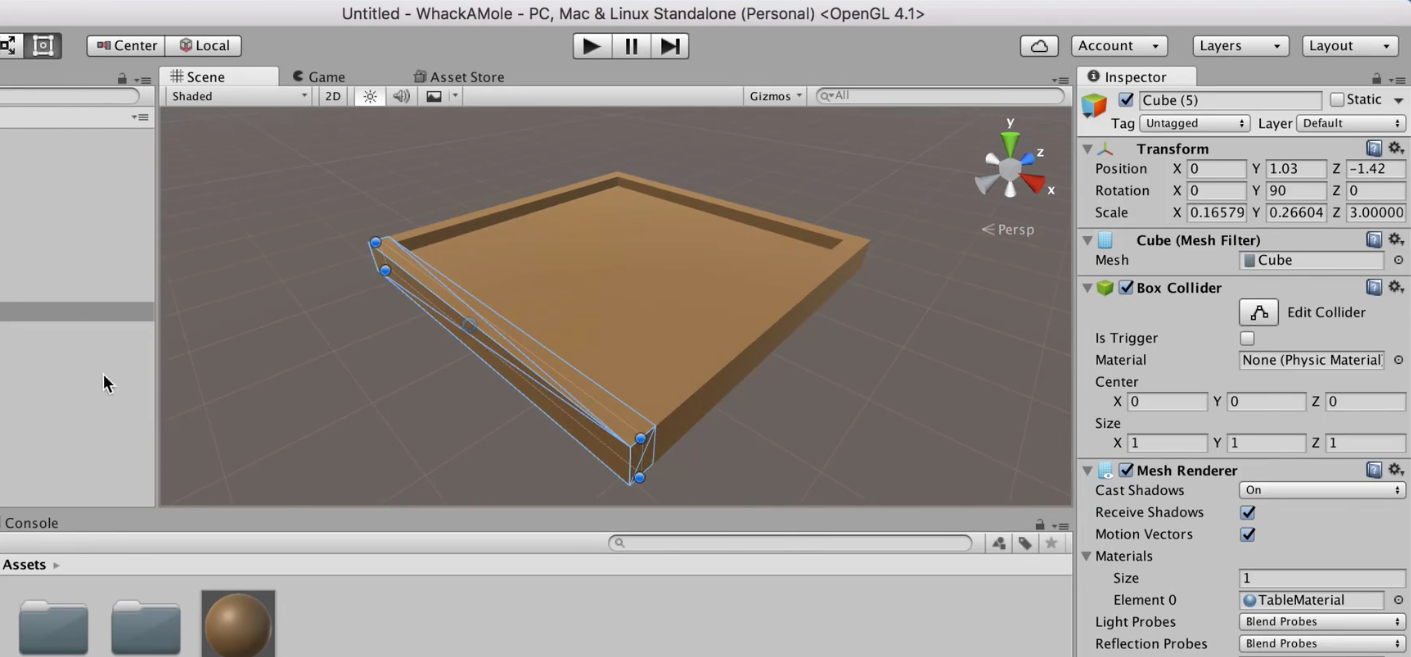This screenshot has height=657, width=1411.
Task: Switch to the Game tab
Action: click(325, 76)
